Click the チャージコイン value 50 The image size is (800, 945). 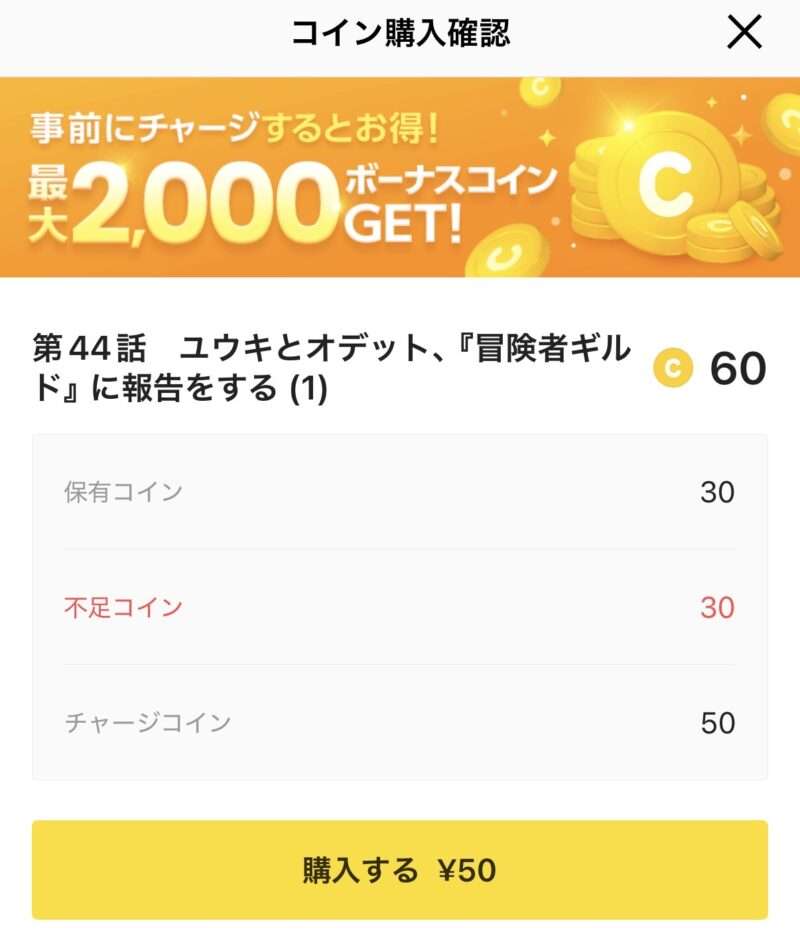tap(717, 723)
